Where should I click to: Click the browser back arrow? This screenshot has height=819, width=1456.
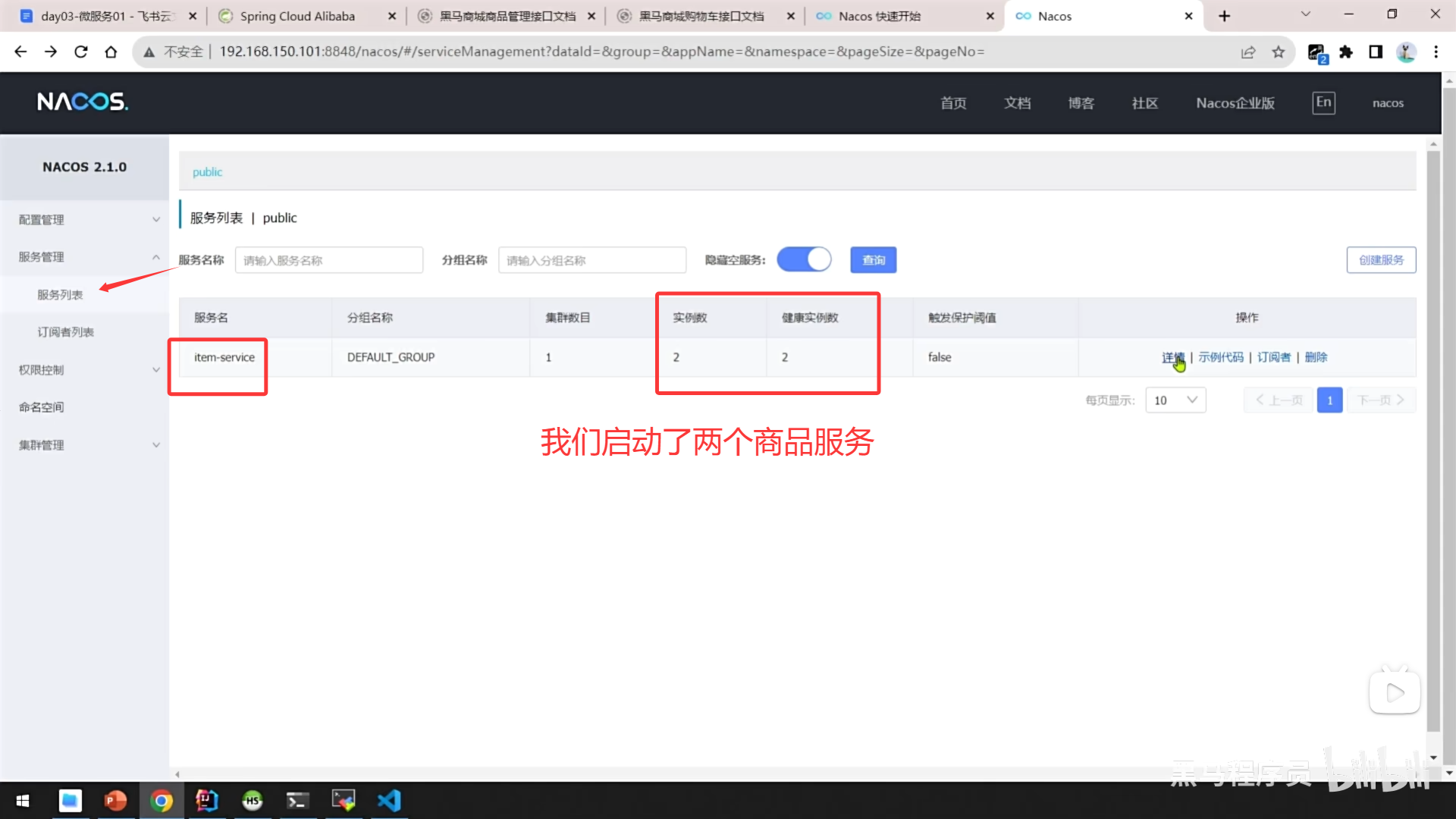pyautogui.click(x=20, y=52)
